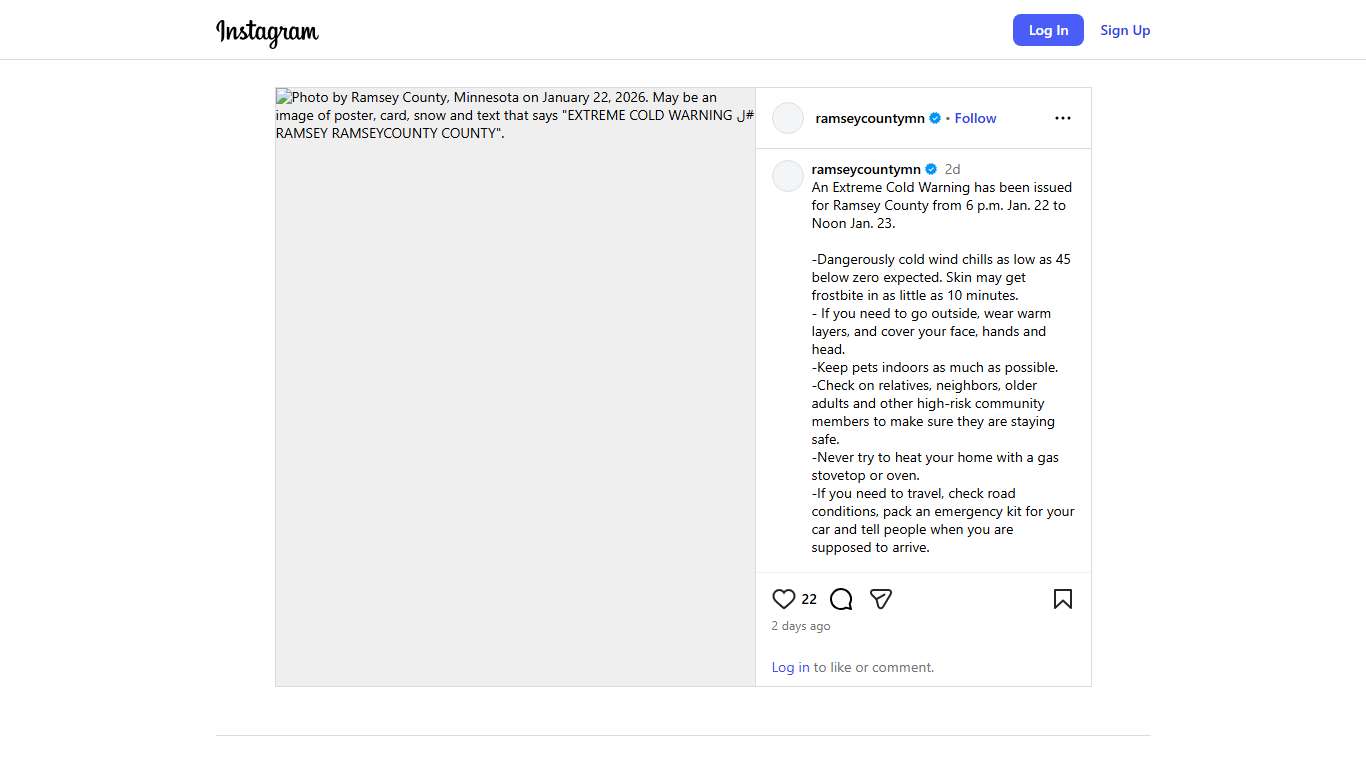The image size is (1366, 768).
Task: Click the Log In button
Action: tap(1048, 30)
